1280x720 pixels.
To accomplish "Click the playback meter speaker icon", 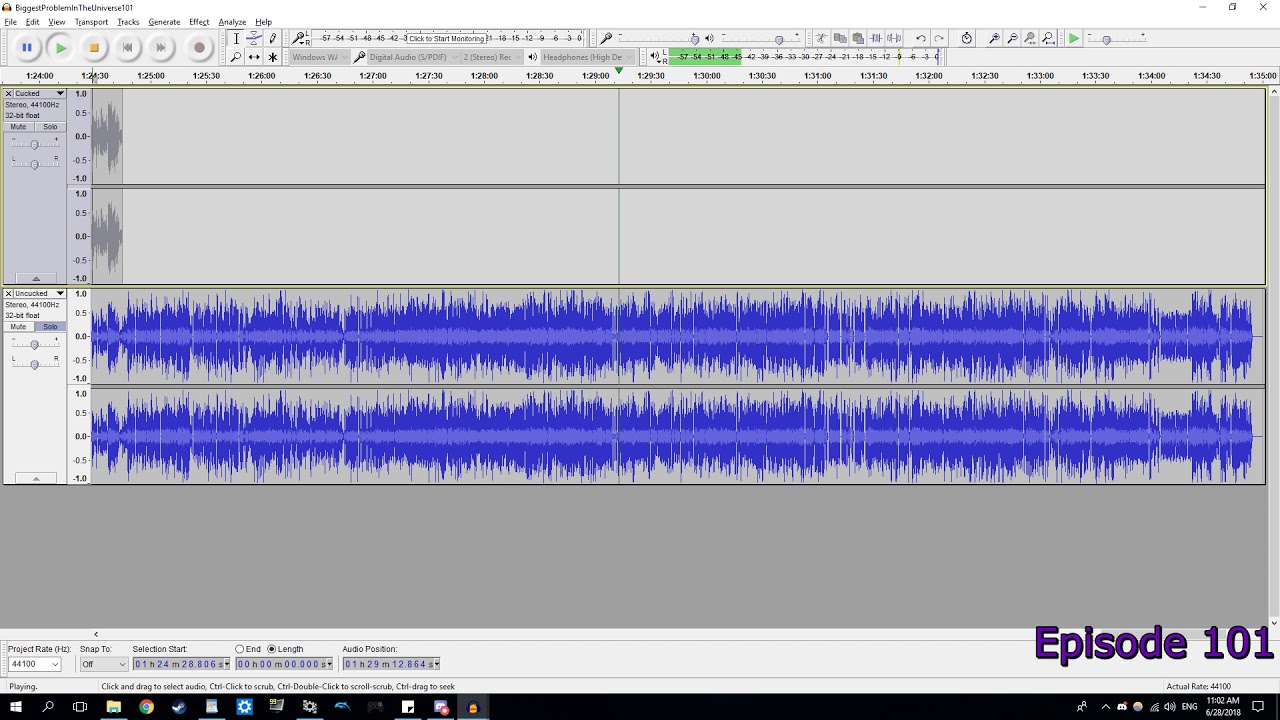I will (656, 57).
